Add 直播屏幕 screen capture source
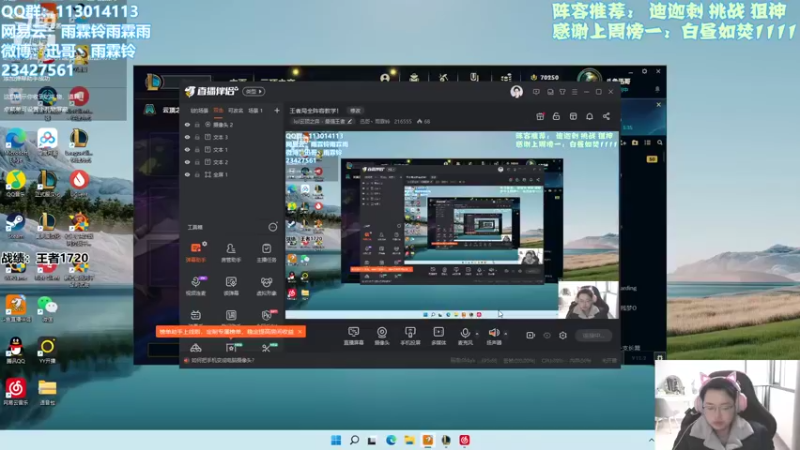 click(354, 336)
